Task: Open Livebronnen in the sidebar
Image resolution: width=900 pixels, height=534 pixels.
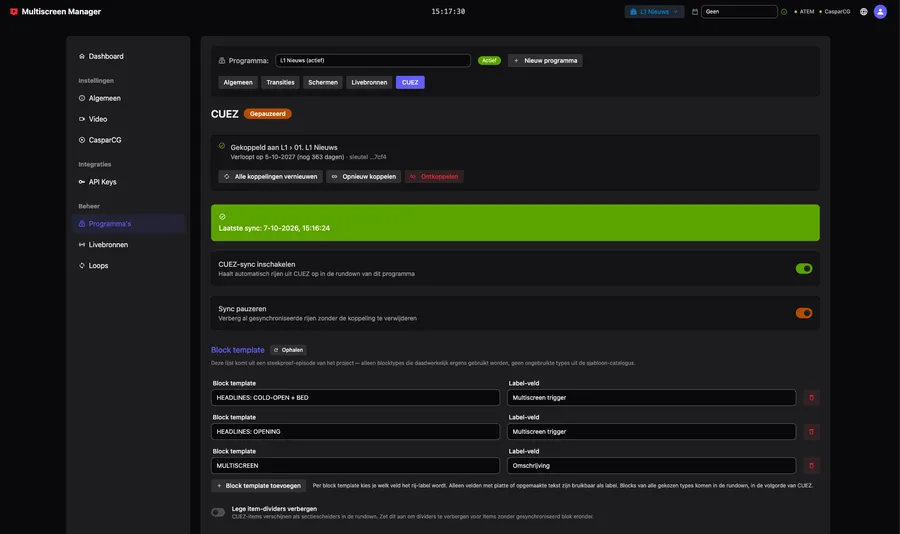Action: 128,245
